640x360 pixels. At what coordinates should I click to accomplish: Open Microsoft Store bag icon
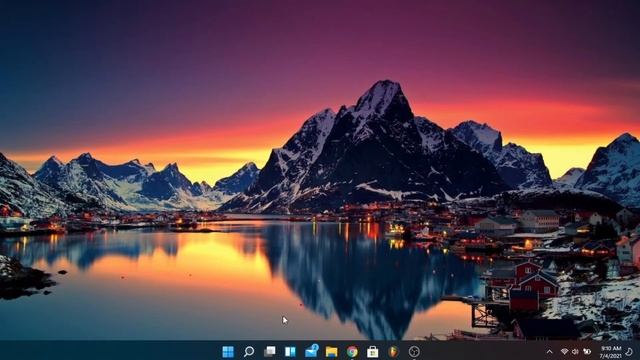click(x=373, y=351)
